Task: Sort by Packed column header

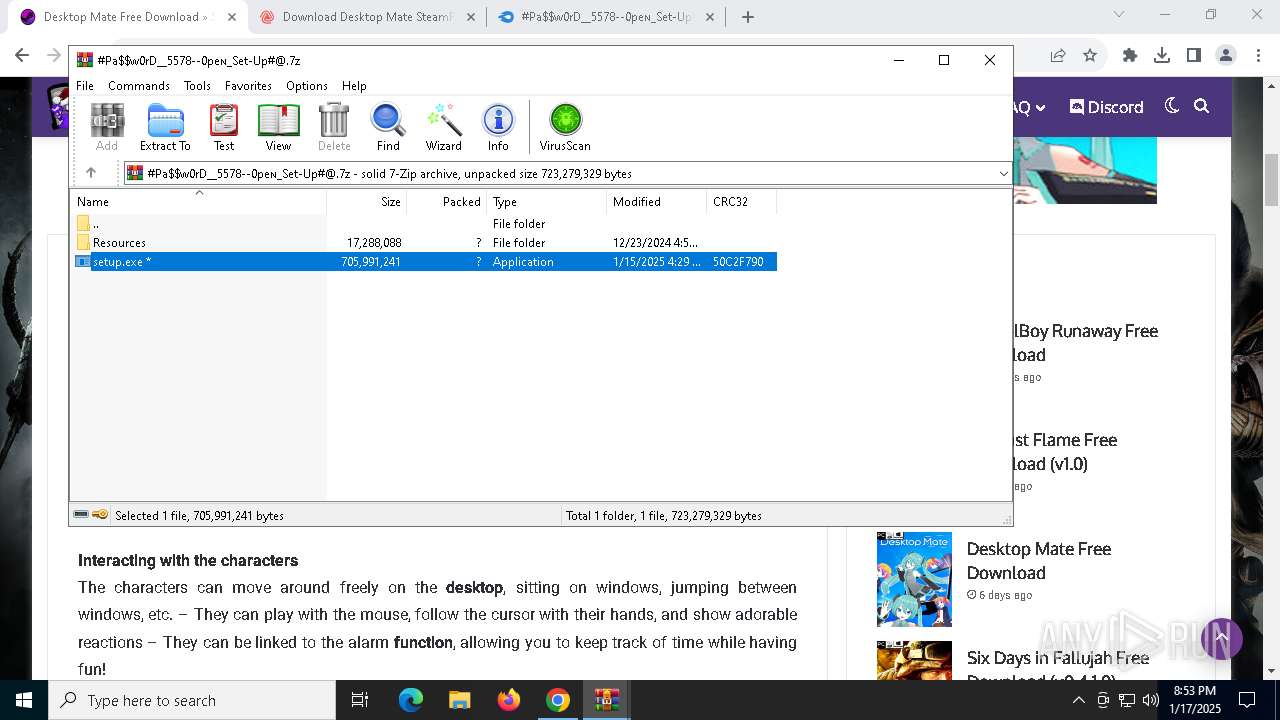Action: [446, 201]
